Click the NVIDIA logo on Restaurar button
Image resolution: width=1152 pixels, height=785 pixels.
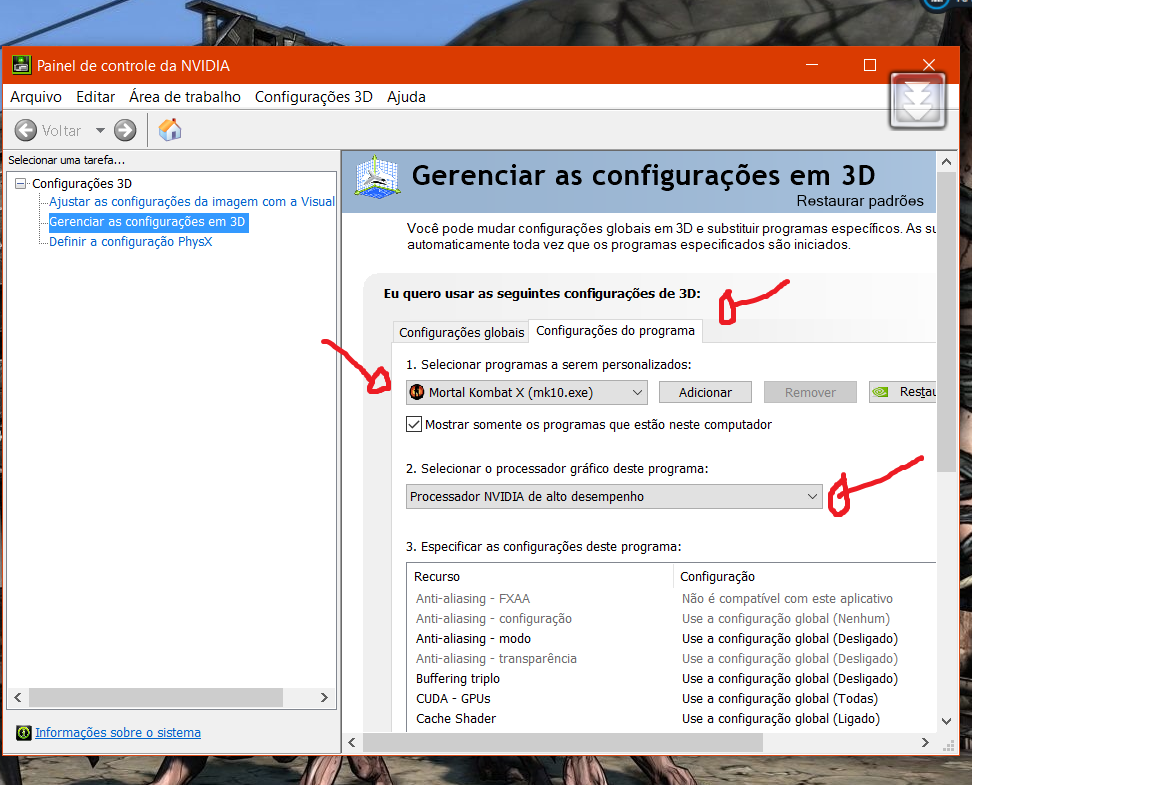(x=880, y=392)
